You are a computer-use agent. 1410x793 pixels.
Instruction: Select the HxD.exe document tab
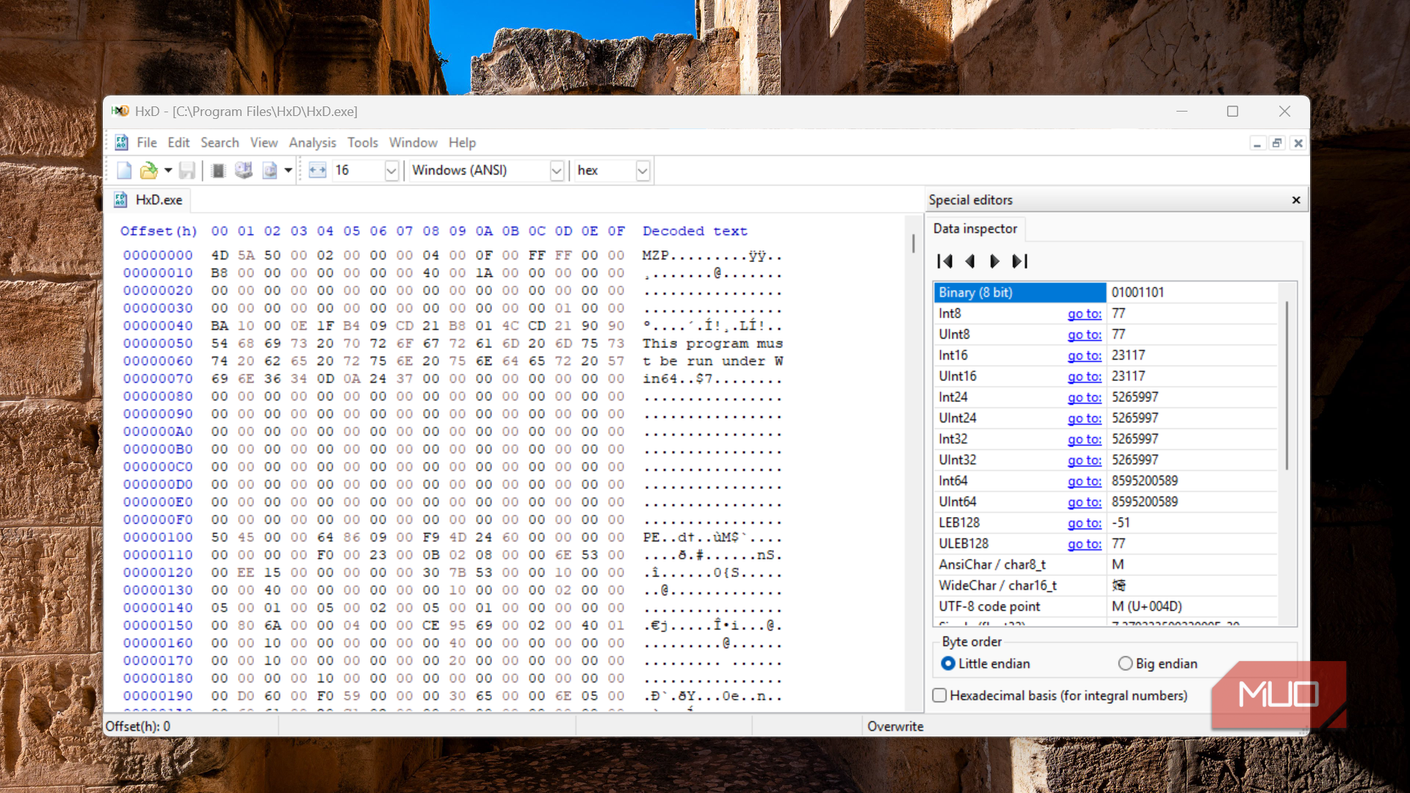click(x=148, y=200)
